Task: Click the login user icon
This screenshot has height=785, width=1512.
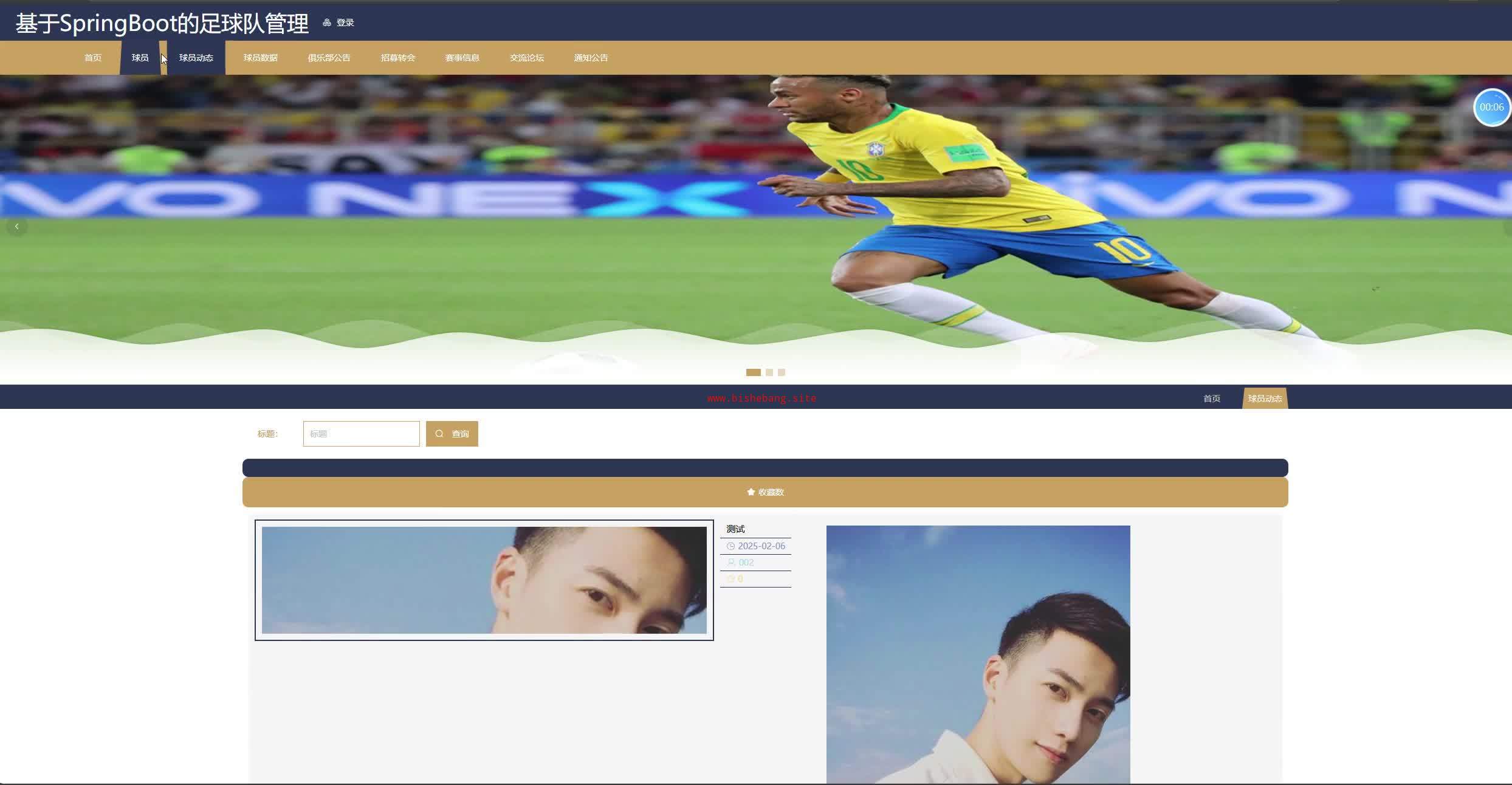Action: 327,22
